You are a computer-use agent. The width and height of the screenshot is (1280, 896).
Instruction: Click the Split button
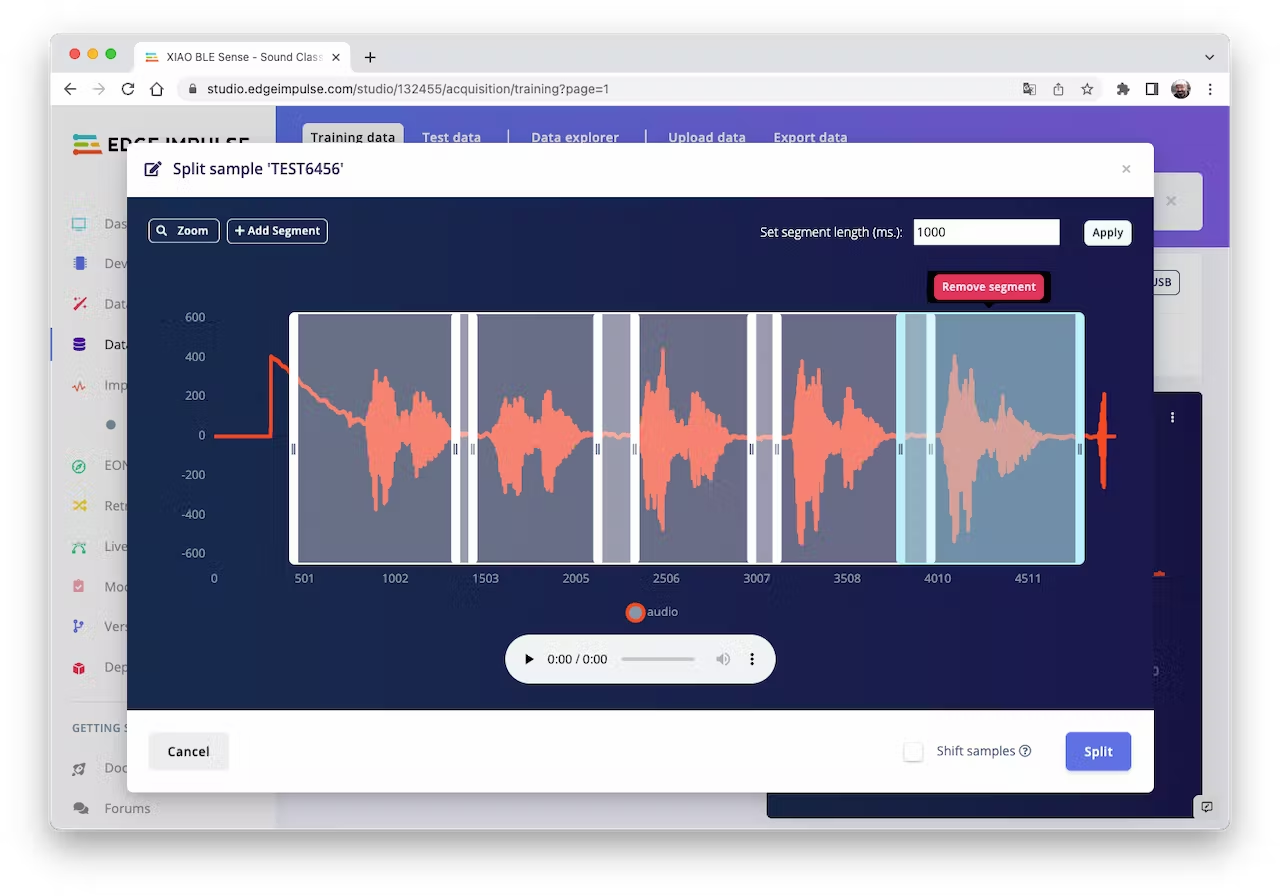[1098, 752]
